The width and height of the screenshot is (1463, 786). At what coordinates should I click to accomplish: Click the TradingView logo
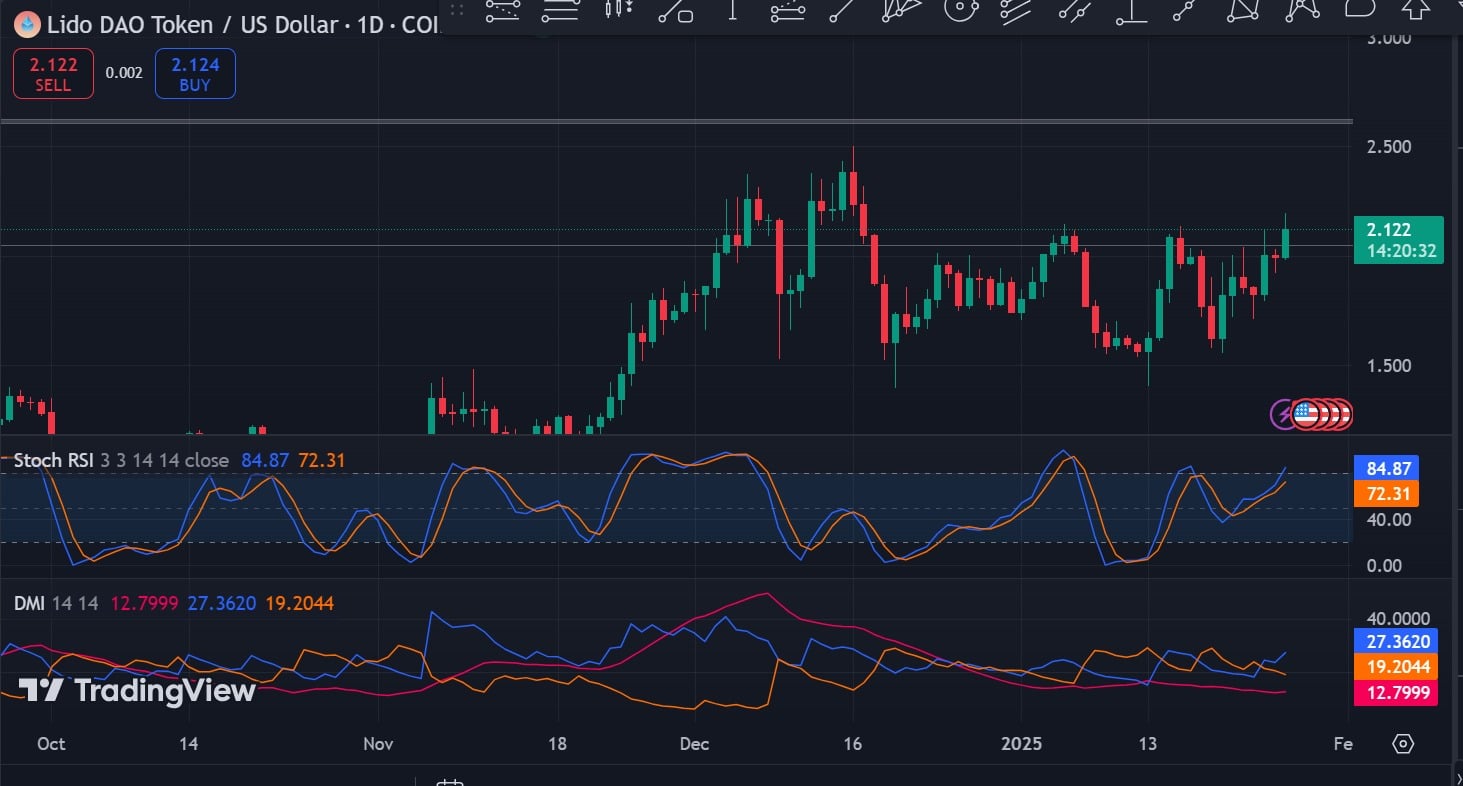click(137, 690)
